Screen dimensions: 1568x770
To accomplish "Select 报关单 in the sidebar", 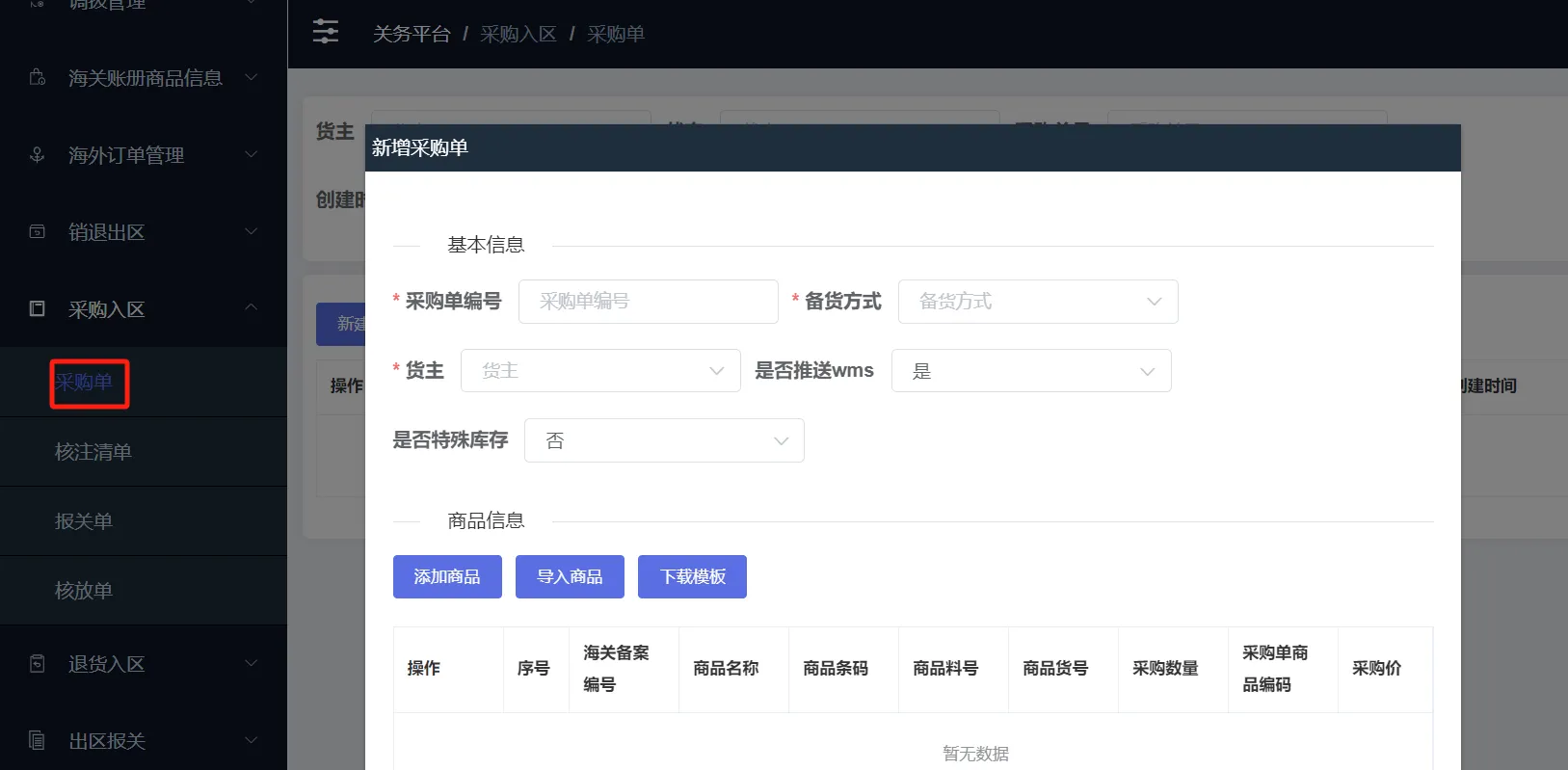I will tap(84, 521).
